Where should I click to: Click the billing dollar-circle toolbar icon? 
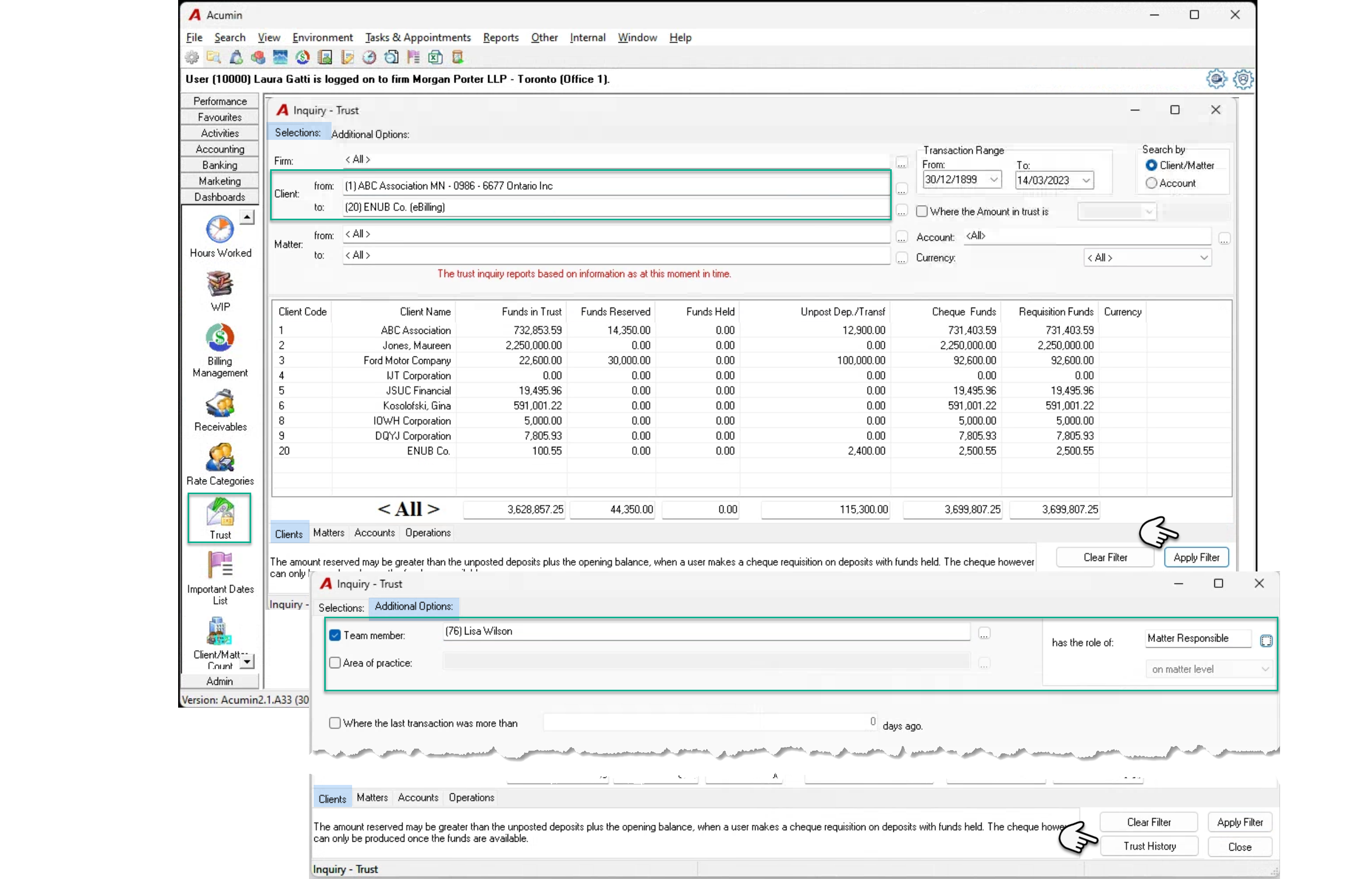click(x=302, y=57)
